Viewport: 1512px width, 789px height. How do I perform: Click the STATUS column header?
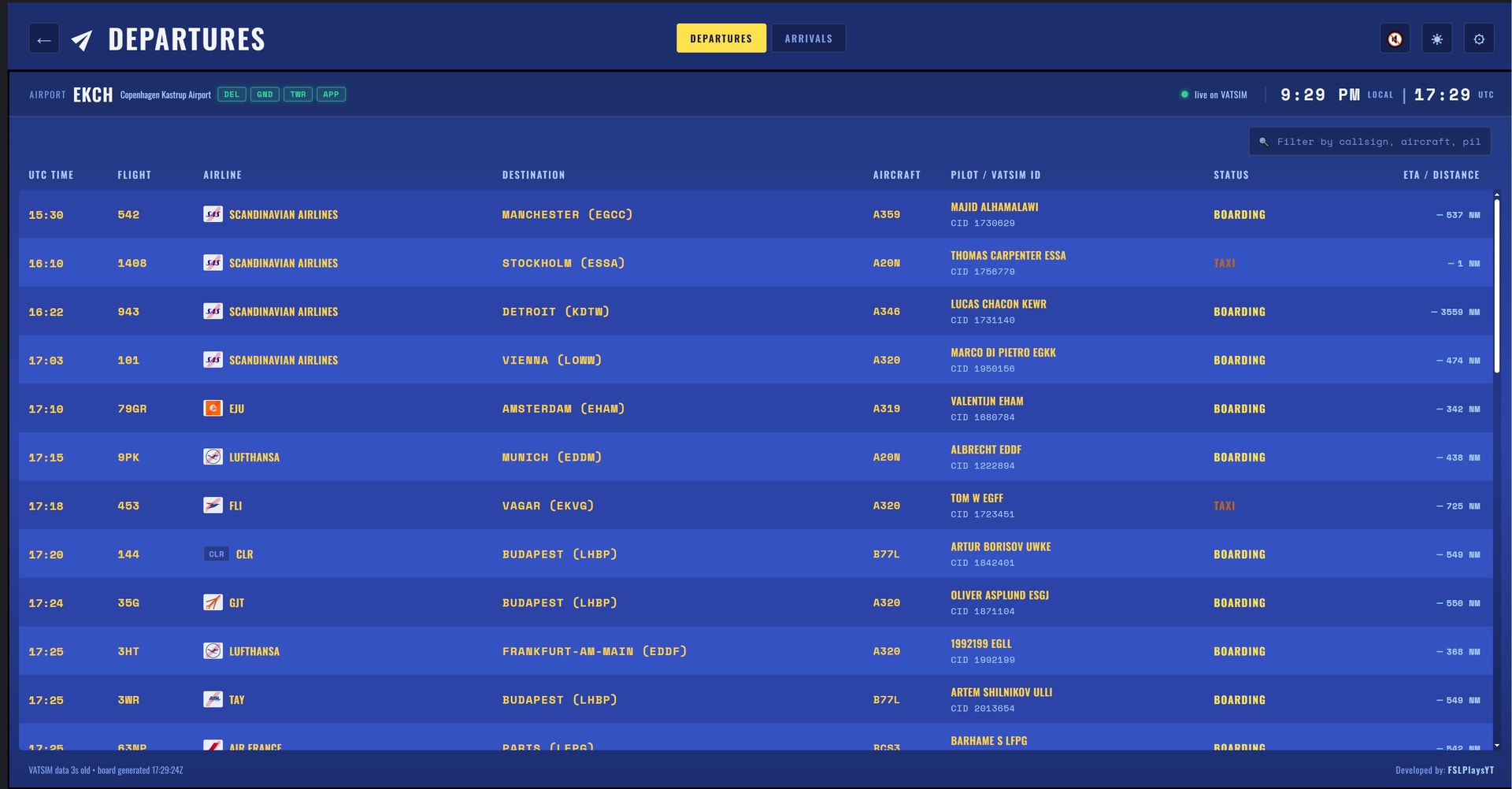coord(1231,175)
